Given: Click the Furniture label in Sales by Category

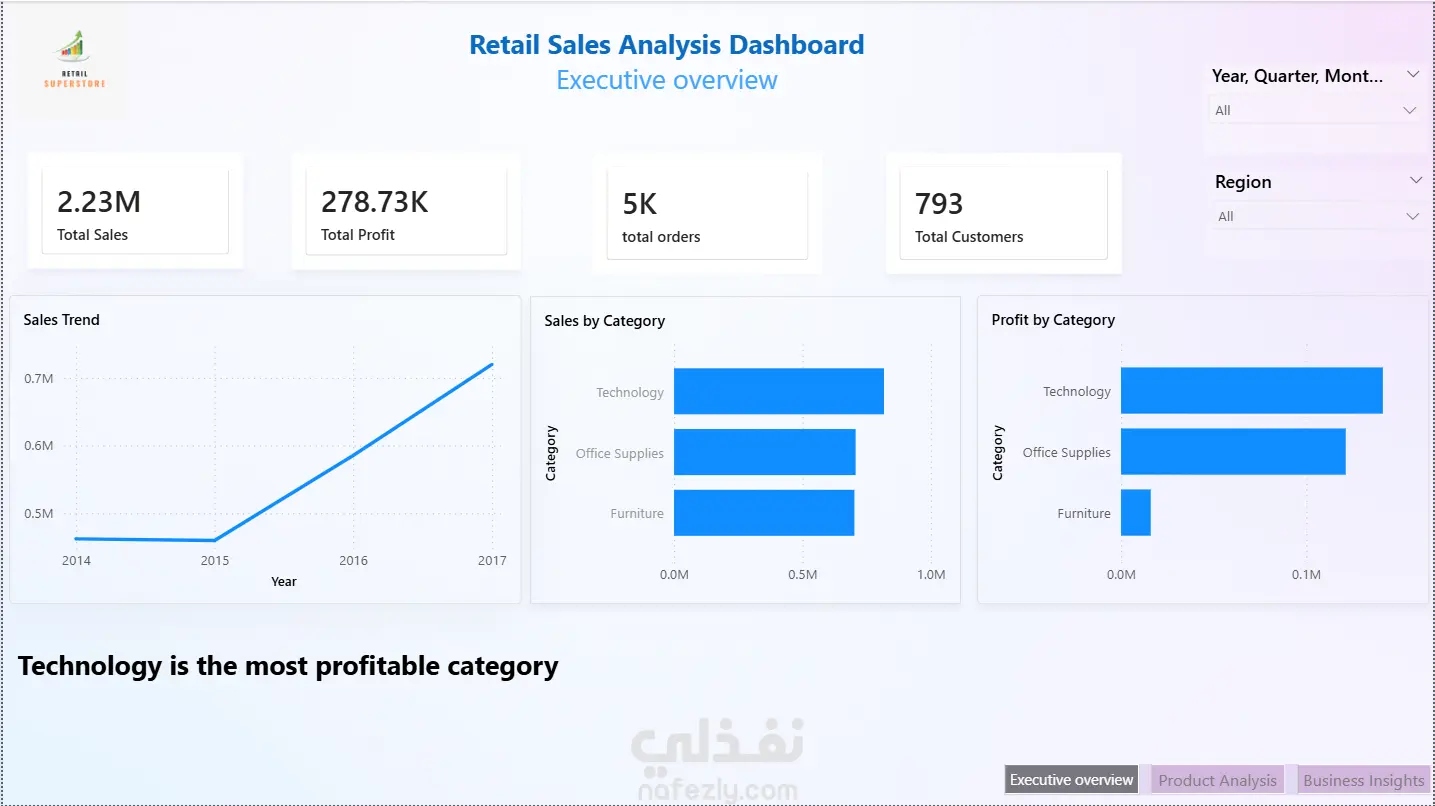Looking at the screenshot, I should (637, 514).
